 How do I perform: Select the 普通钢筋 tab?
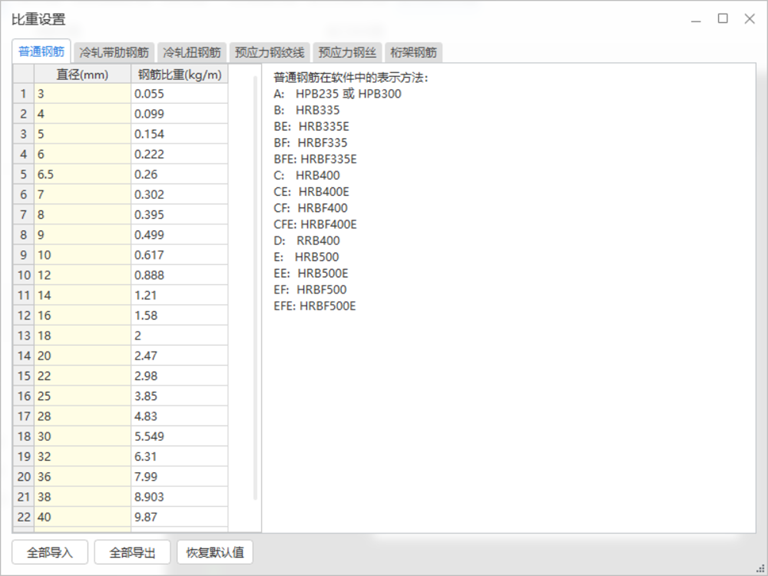(42, 52)
